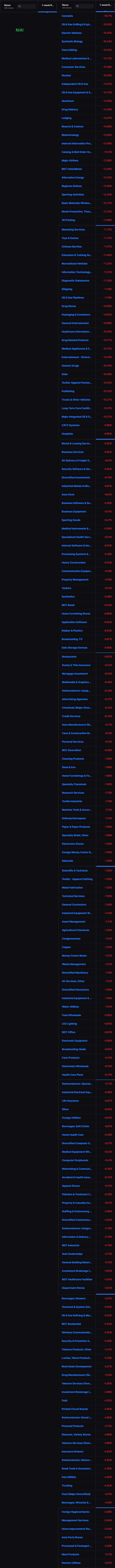Open Chinese Burritos entry
115x1568 pixels.
pos(72,246)
